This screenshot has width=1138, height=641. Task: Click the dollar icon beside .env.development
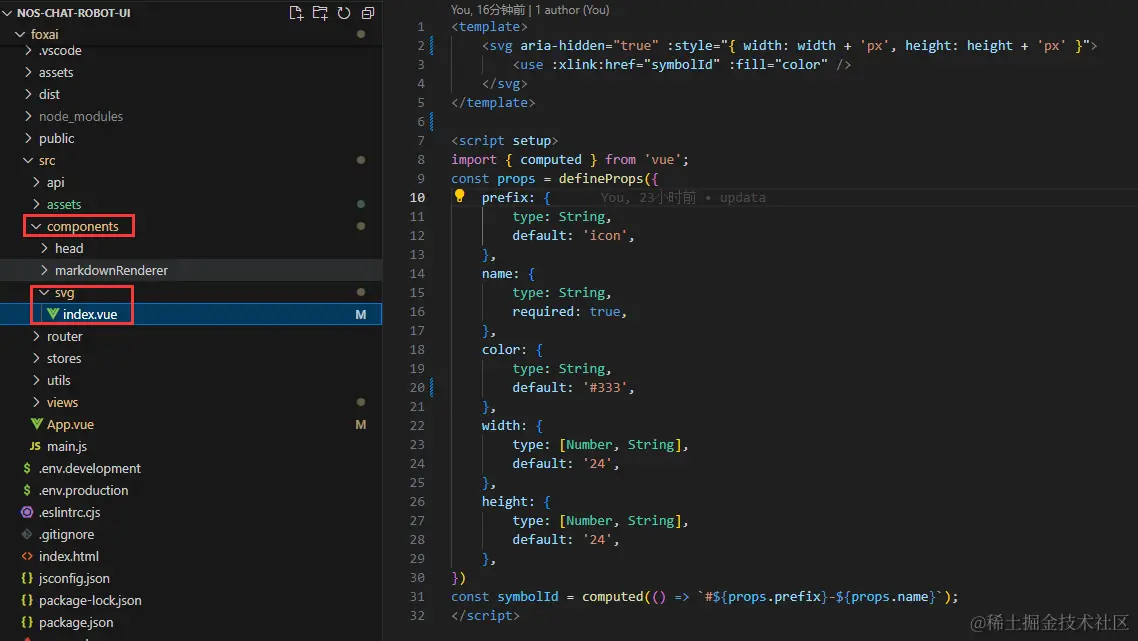pyautogui.click(x=27, y=468)
